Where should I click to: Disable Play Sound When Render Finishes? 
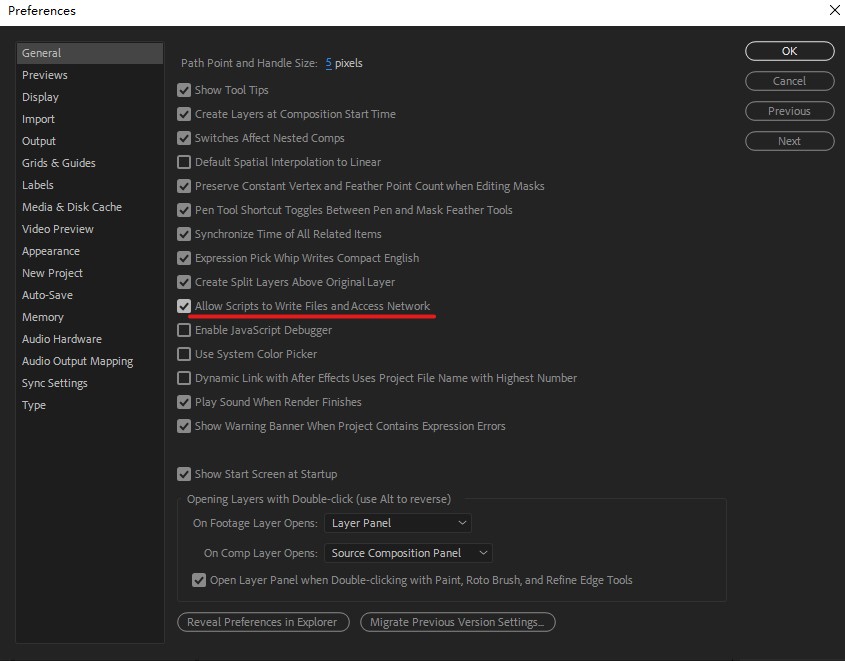[x=184, y=402]
